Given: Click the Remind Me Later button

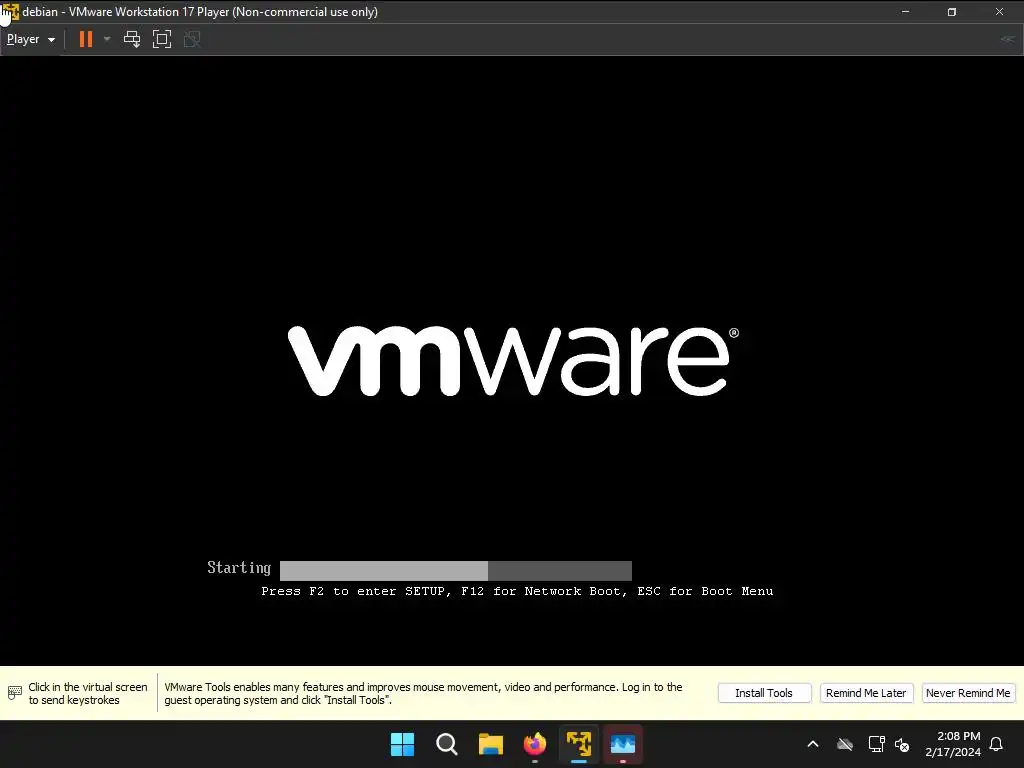Looking at the screenshot, I should 866,693.
